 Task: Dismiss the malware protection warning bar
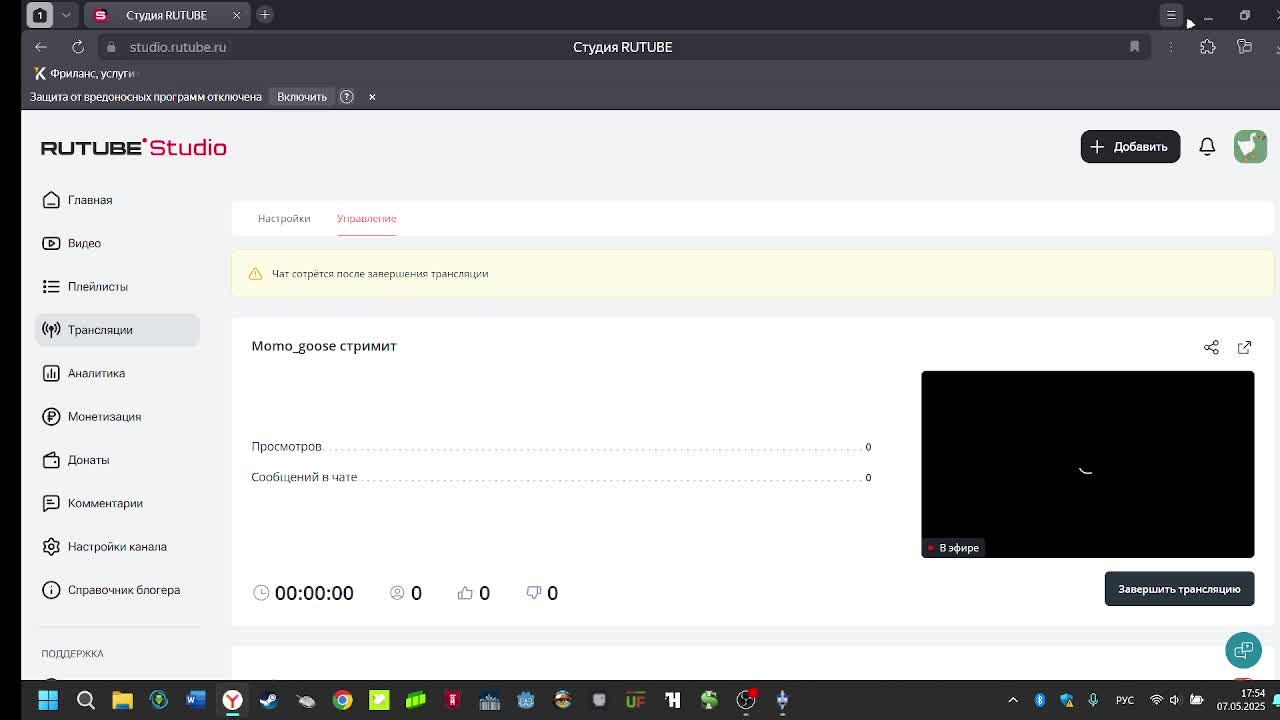(372, 97)
